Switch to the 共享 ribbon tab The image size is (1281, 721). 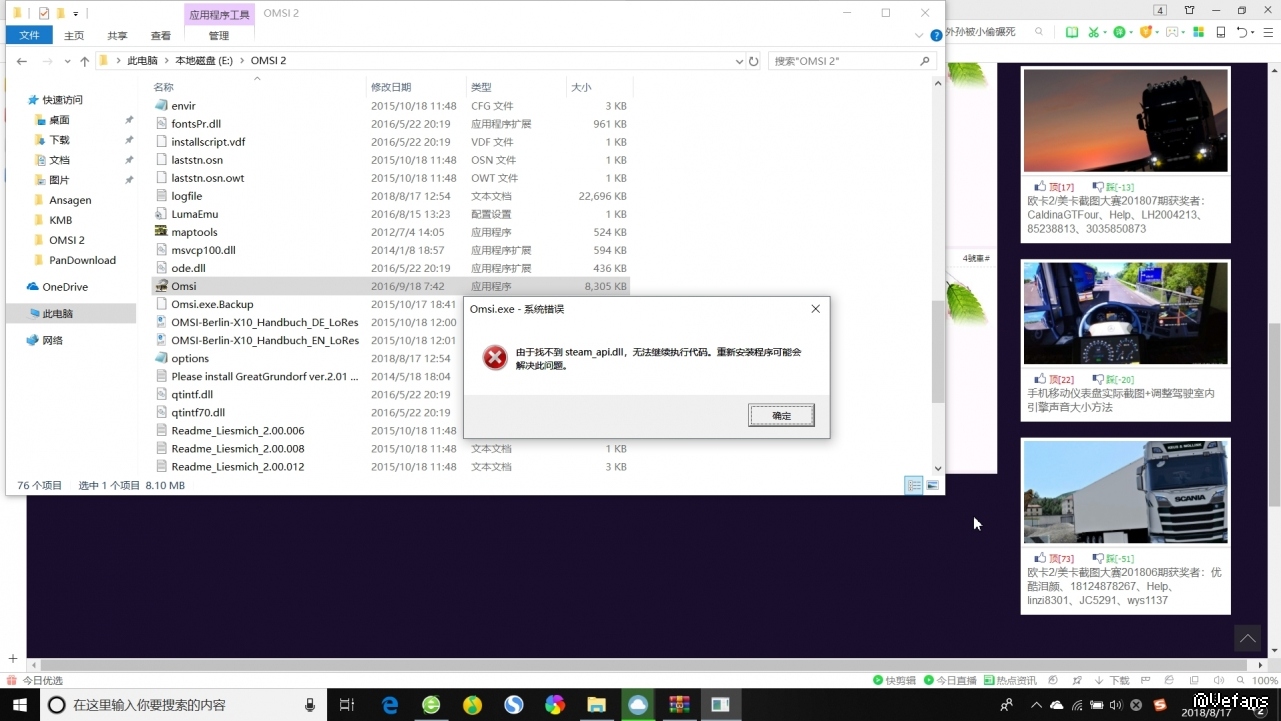[117, 35]
